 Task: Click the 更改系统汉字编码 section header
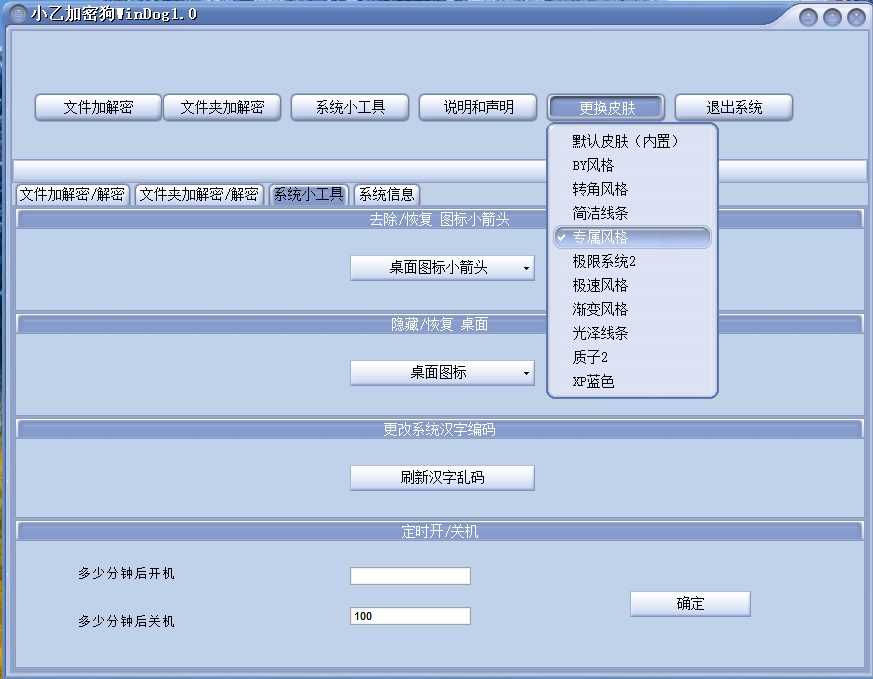click(440, 429)
